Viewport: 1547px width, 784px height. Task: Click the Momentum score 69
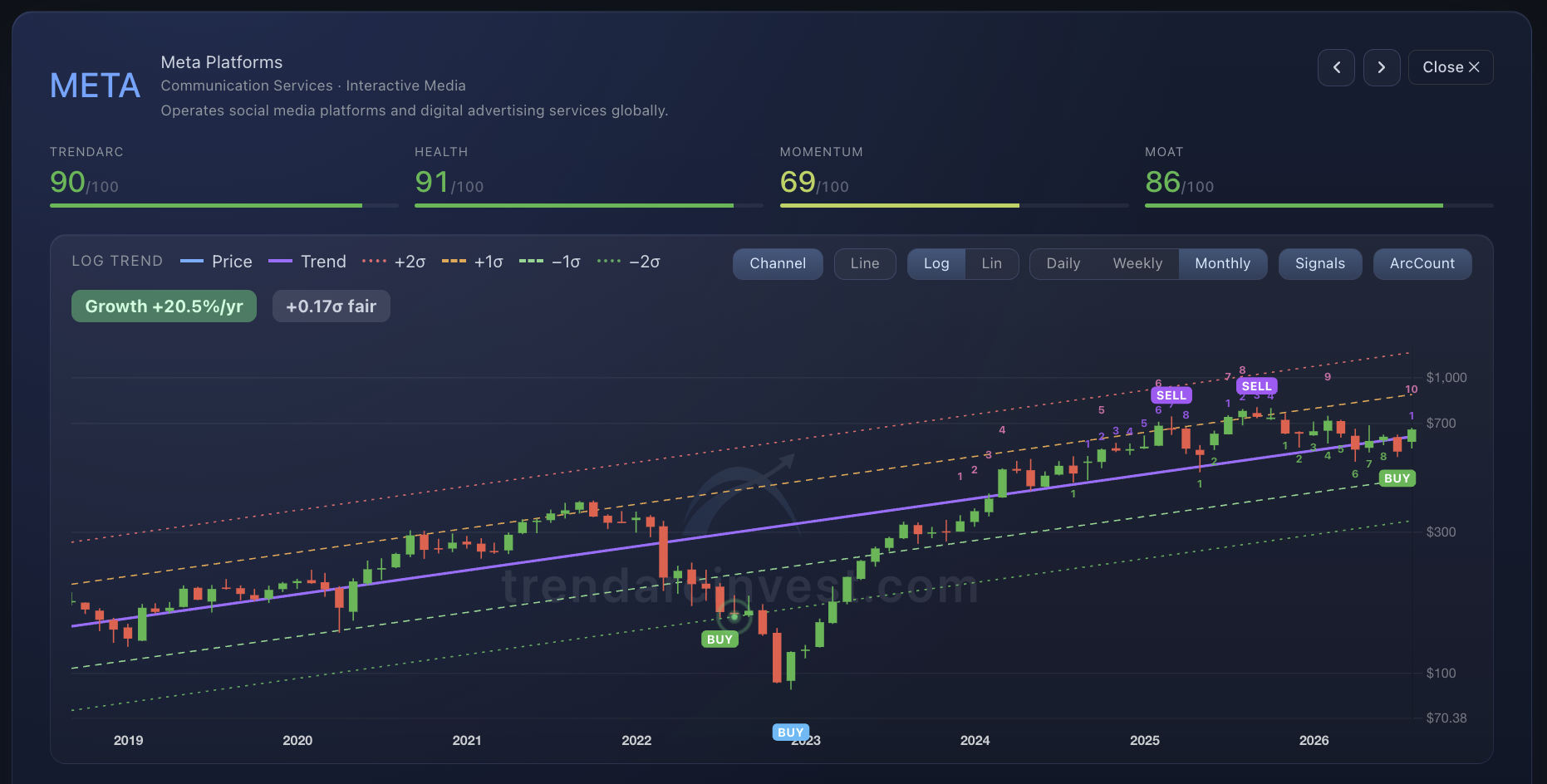click(x=798, y=182)
